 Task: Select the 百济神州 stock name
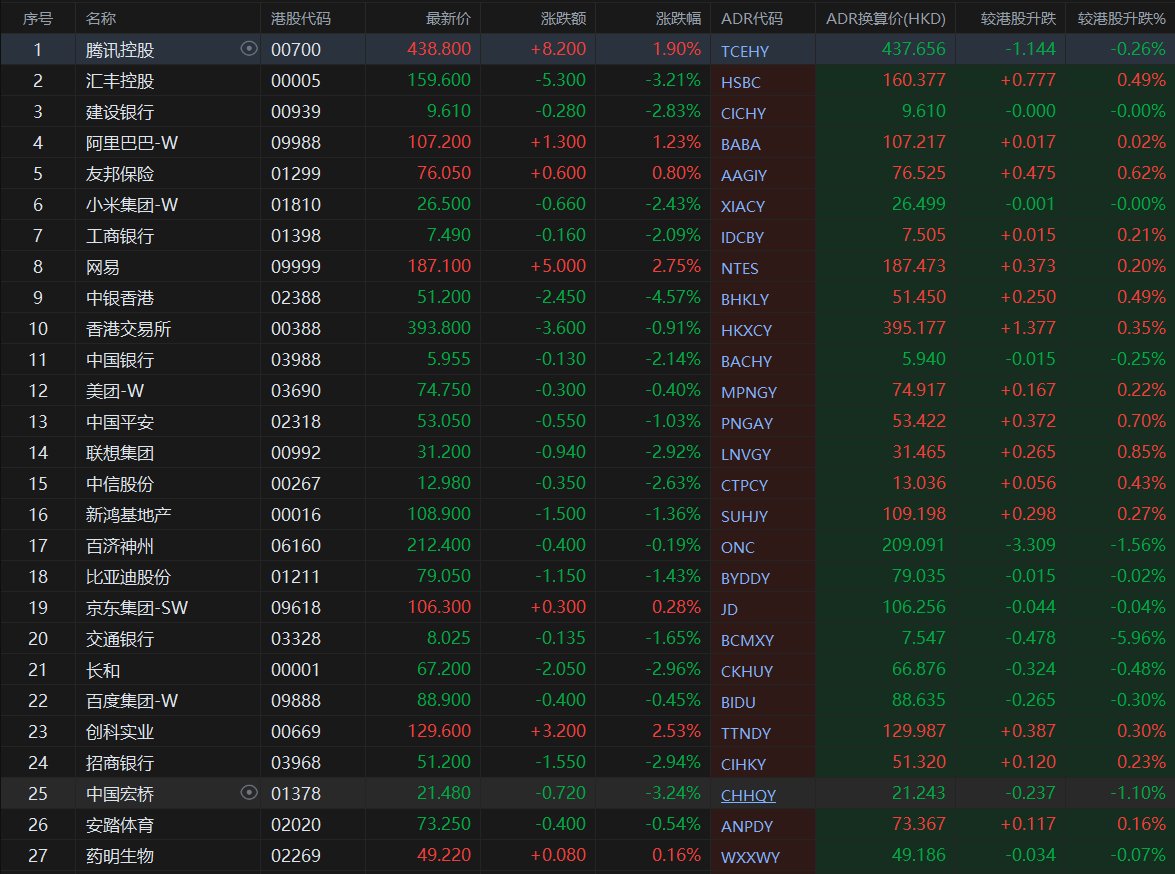coord(120,546)
